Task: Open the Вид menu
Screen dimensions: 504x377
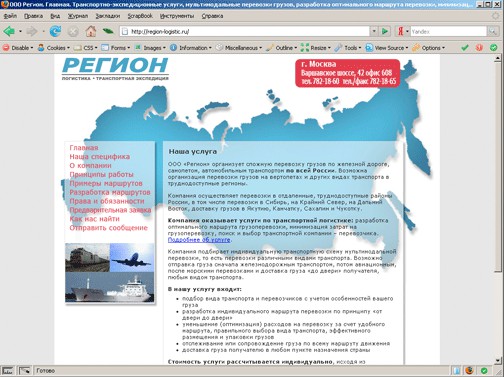Action: point(55,16)
